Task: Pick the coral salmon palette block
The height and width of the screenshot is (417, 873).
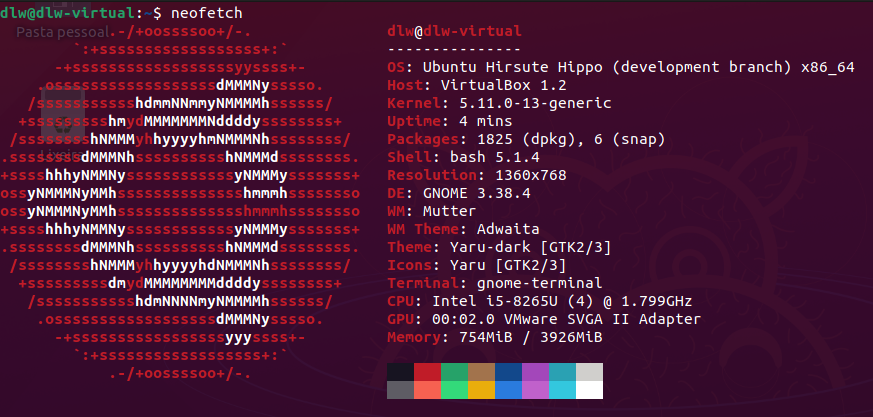Action: point(428,390)
